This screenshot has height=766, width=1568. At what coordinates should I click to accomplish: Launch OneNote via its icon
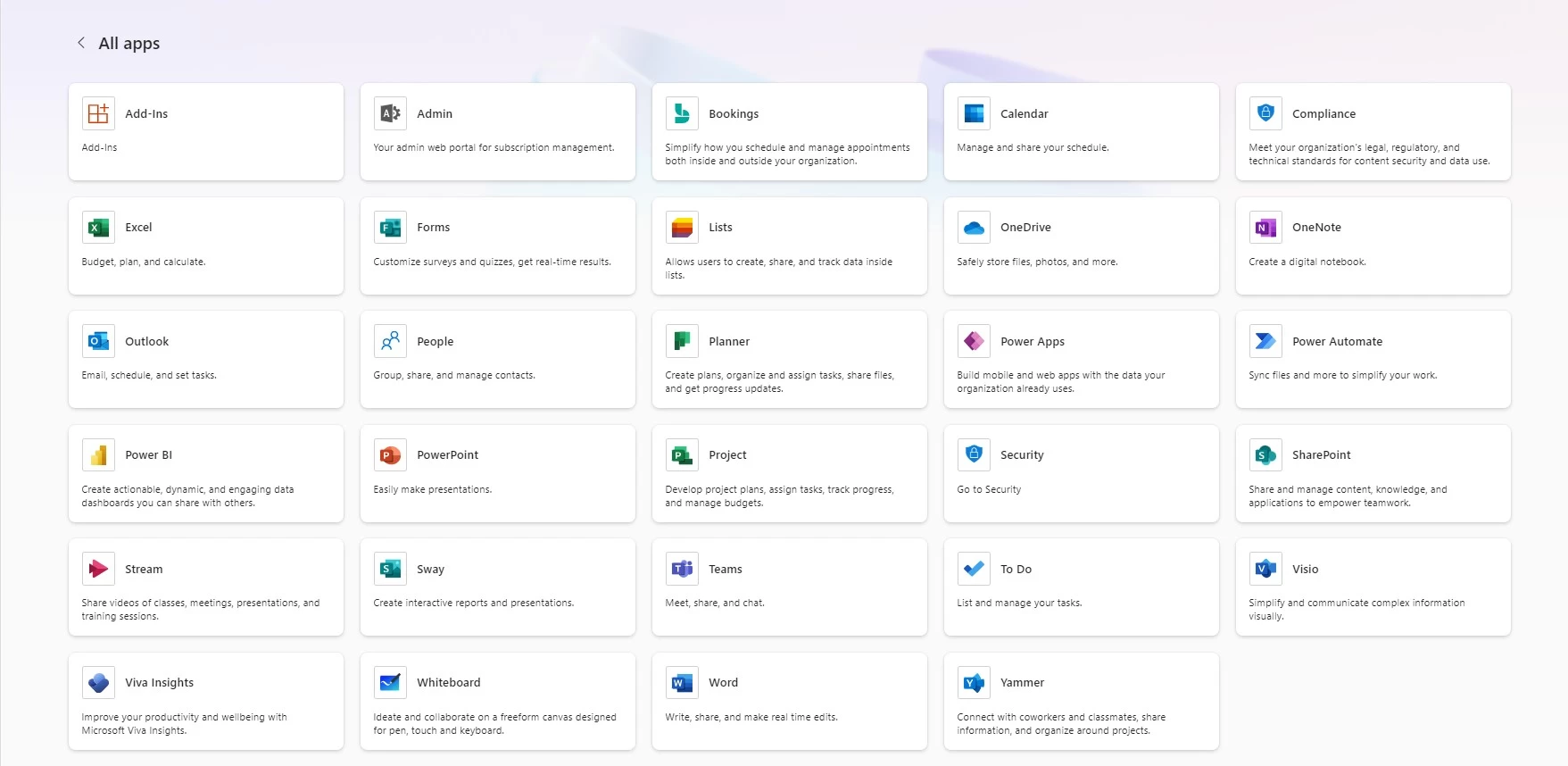pos(1265,228)
